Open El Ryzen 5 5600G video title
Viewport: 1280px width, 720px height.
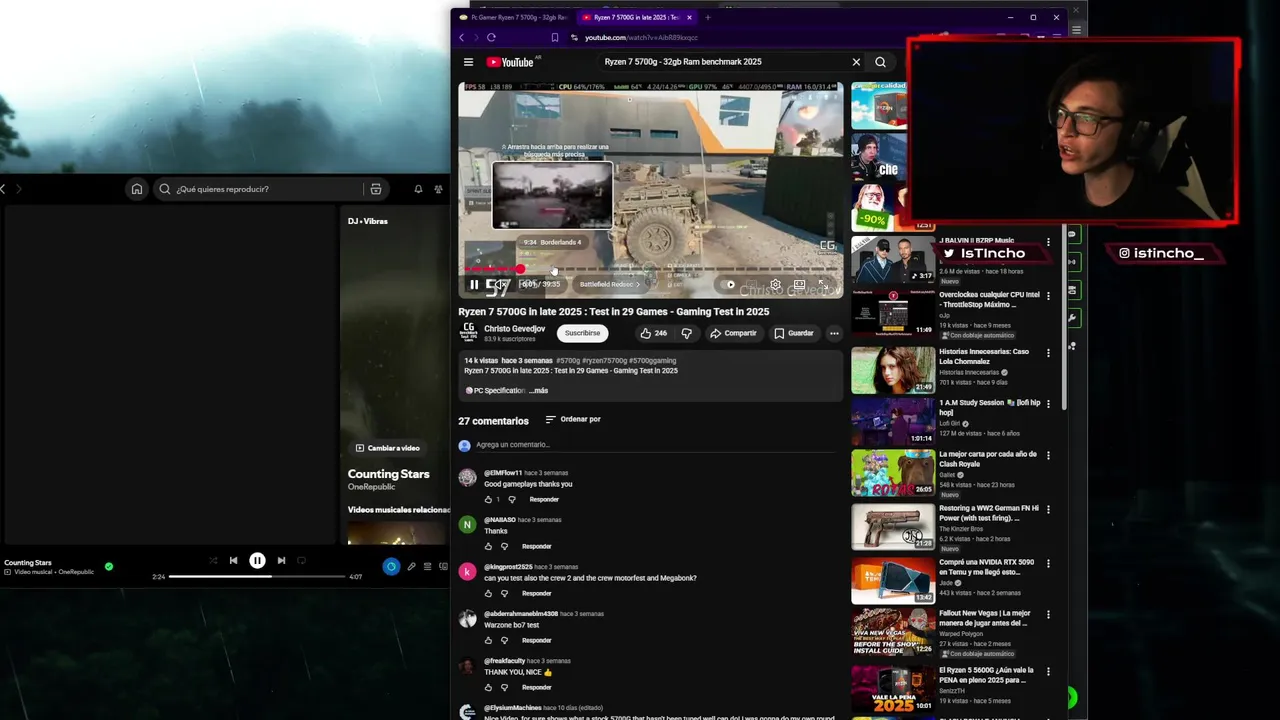(986, 674)
